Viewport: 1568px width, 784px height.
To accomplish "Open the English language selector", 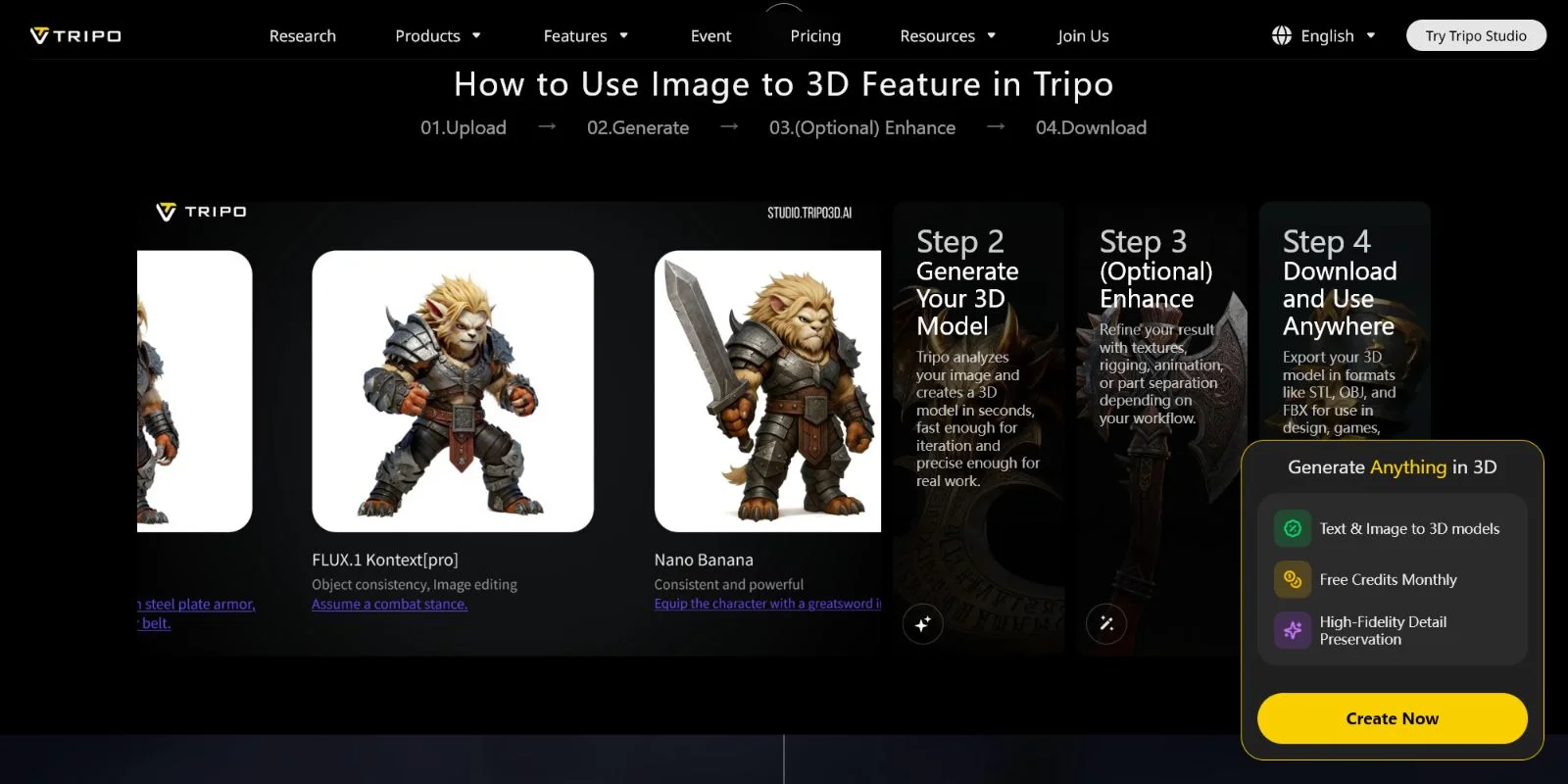I will 1327,36.
